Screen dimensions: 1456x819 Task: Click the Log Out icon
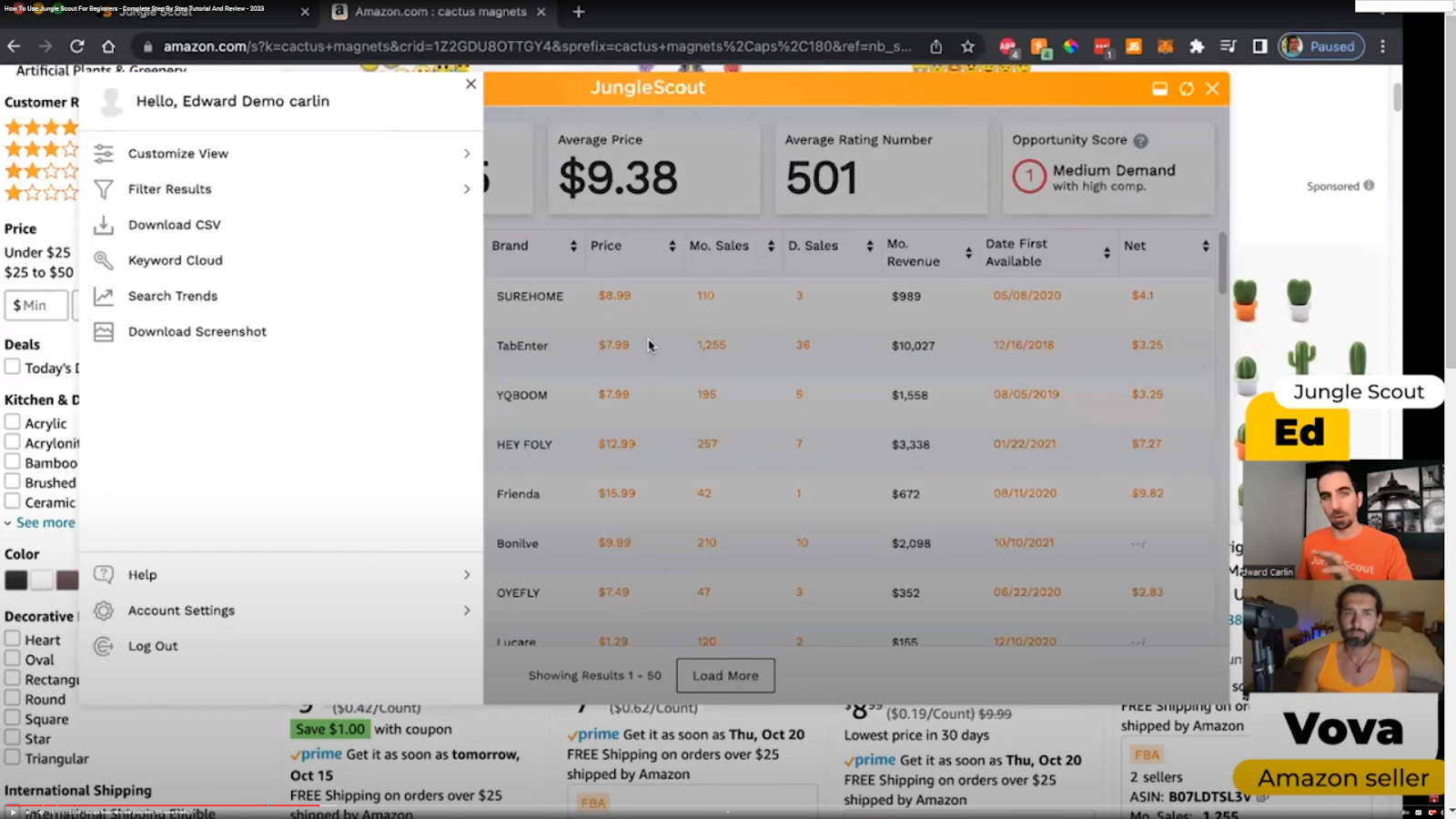tap(104, 646)
